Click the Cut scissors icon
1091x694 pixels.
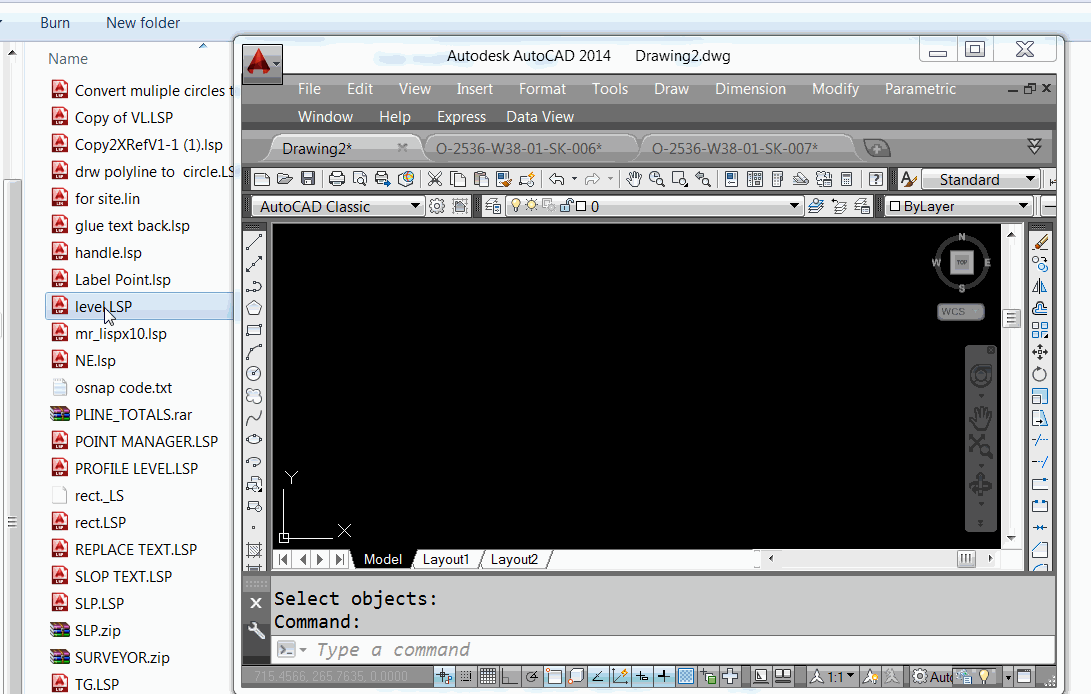tap(435, 179)
